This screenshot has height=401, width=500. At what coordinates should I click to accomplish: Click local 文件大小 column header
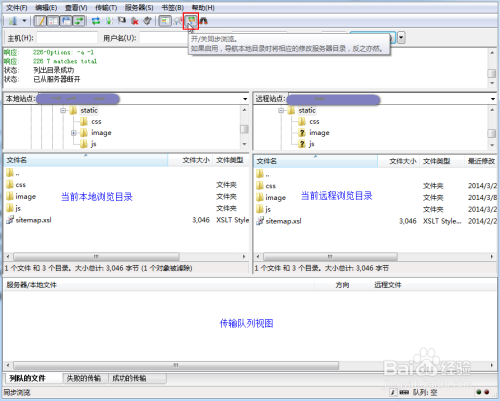[190, 160]
